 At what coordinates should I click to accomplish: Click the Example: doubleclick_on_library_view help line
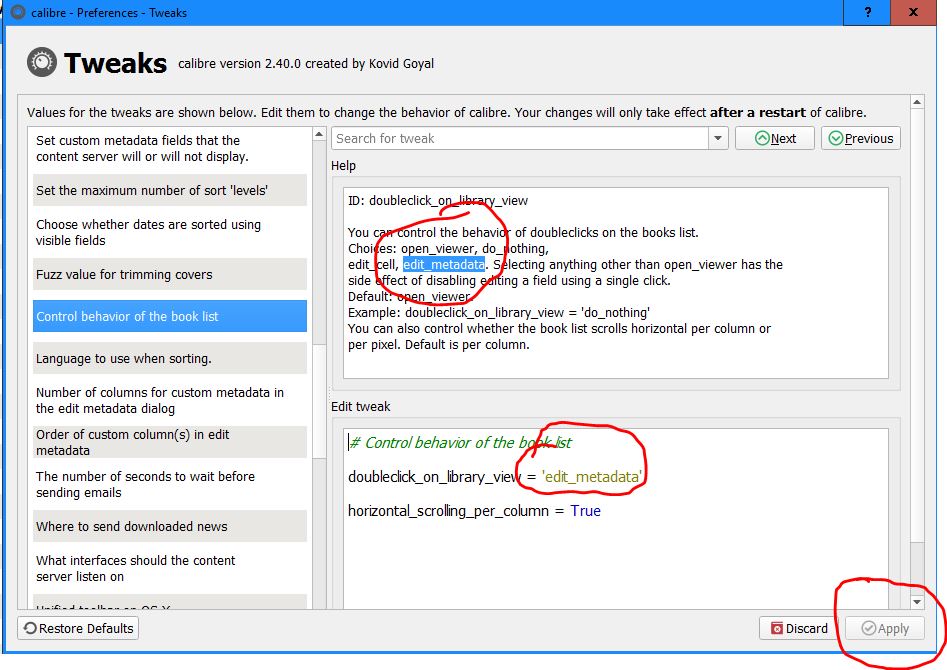point(499,313)
